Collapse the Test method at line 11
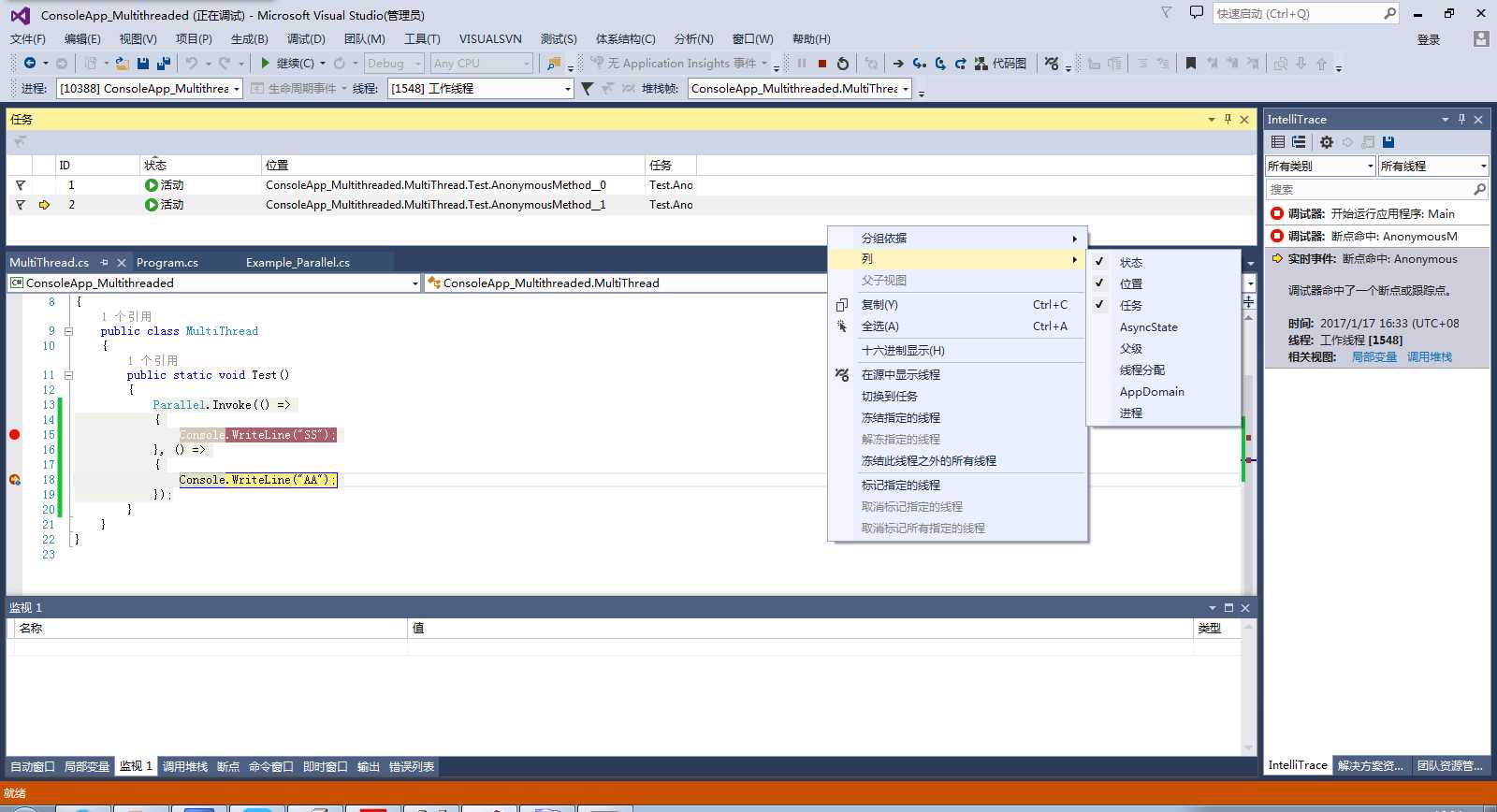Viewport: 1497px width, 812px height. (x=68, y=375)
